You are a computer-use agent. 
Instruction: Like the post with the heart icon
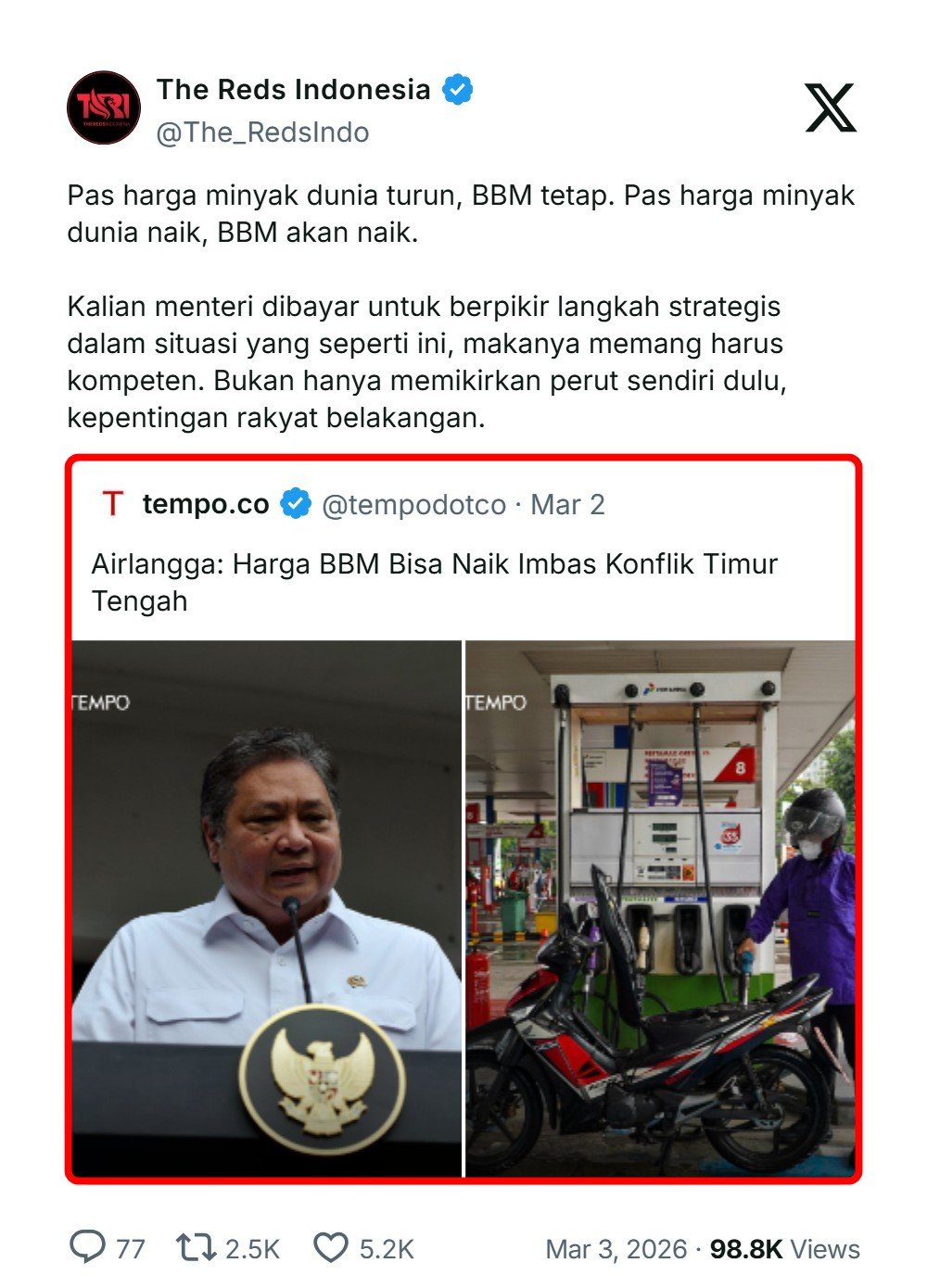point(331,1248)
